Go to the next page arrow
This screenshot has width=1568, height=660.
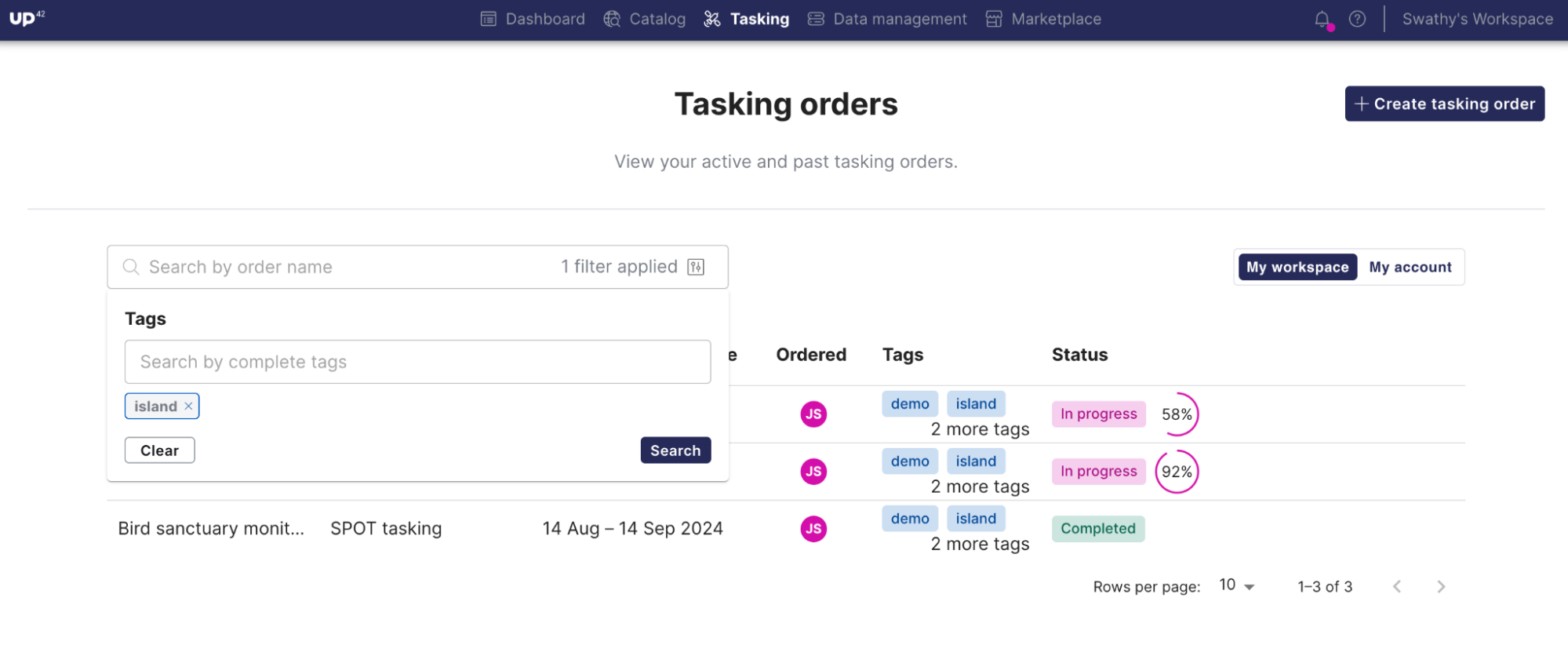(1441, 586)
